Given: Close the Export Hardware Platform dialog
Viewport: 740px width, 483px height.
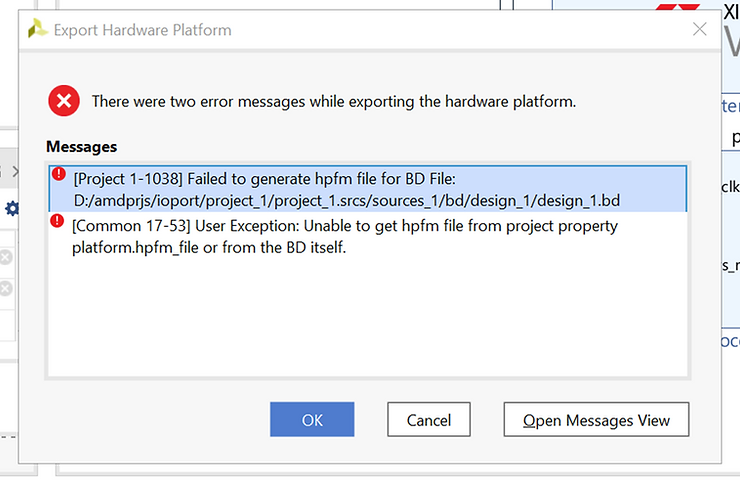Looking at the screenshot, I should 700,30.
